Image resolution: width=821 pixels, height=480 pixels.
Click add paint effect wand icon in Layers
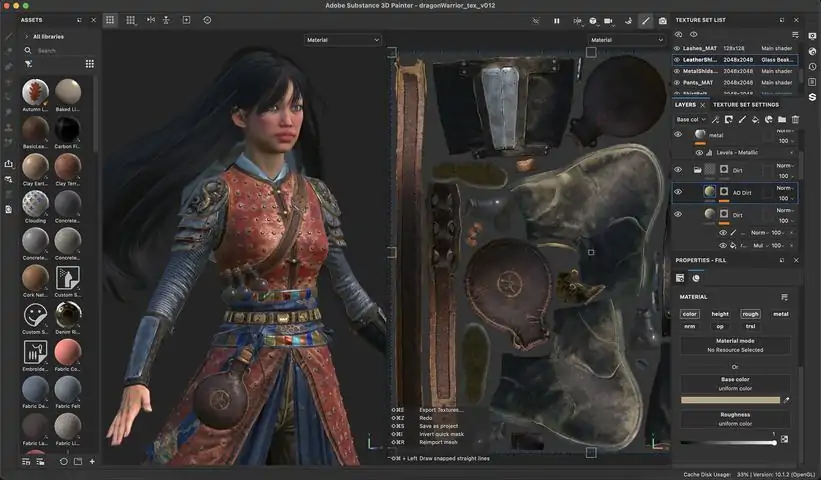[x=715, y=119]
